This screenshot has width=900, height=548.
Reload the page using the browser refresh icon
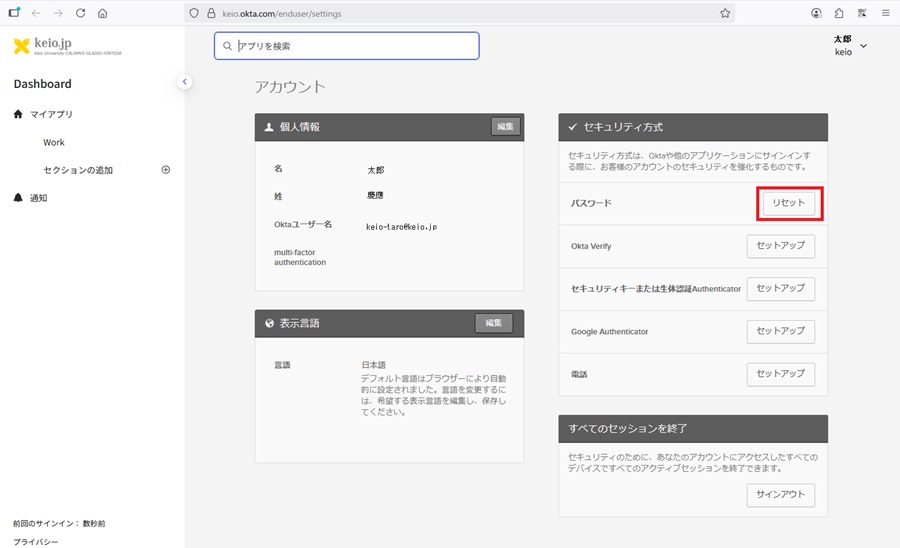pyautogui.click(x=80, y=13)
